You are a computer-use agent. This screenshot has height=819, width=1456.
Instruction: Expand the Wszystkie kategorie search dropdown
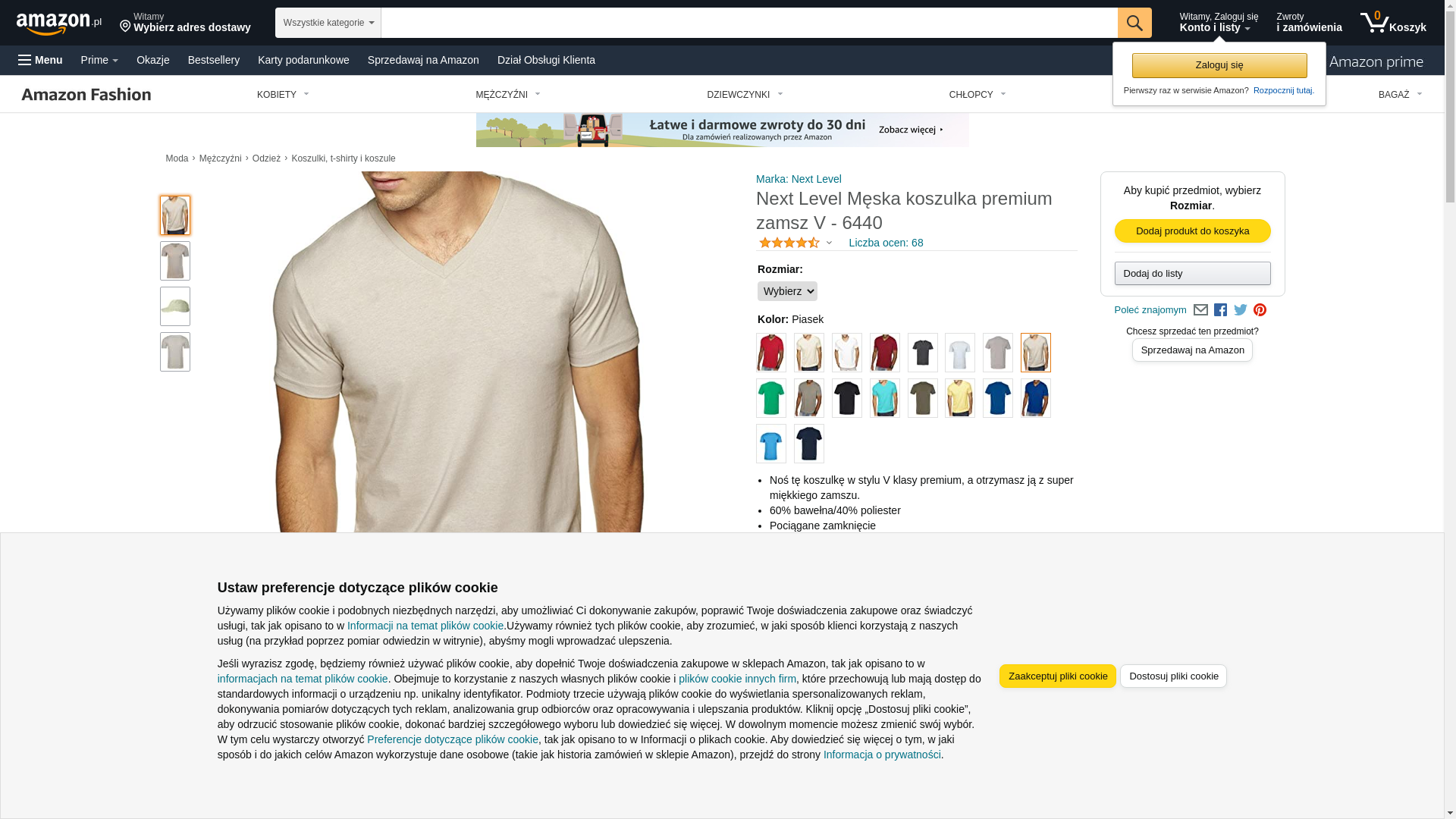click(x=328, y=23)
